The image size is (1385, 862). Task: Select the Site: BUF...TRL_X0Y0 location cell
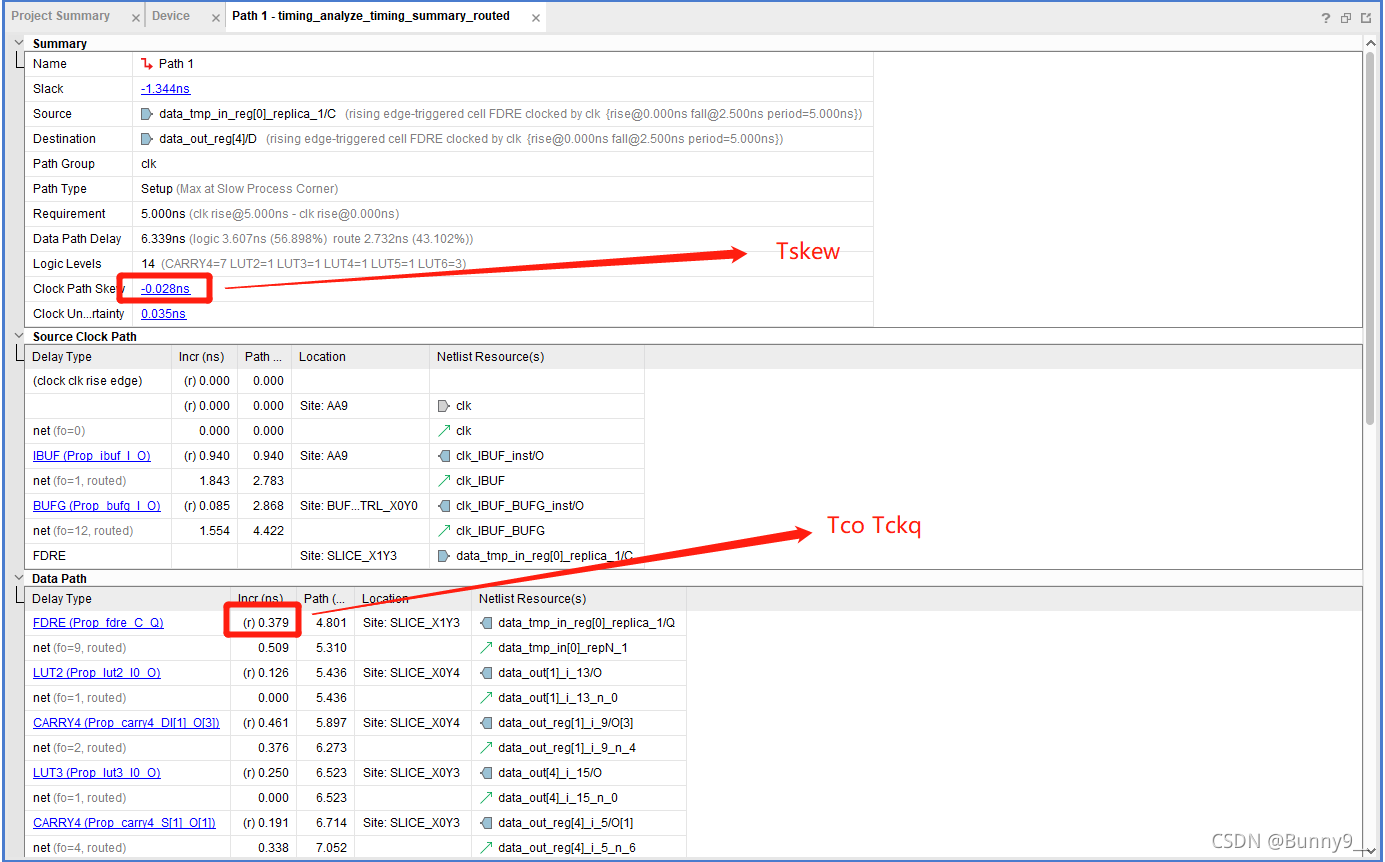(x=360, y=506)
